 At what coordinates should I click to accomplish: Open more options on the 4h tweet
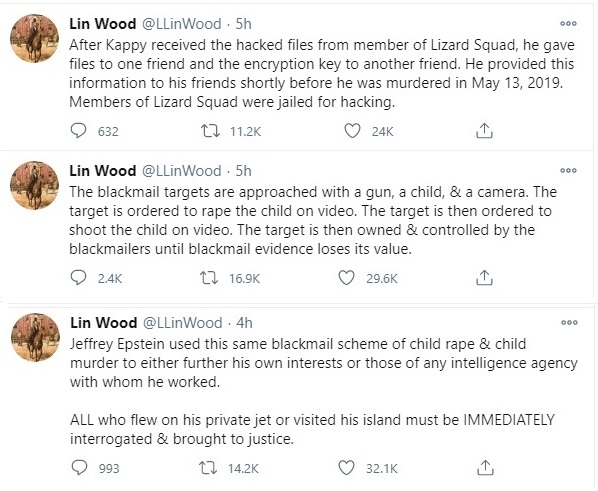click(569, 322)
